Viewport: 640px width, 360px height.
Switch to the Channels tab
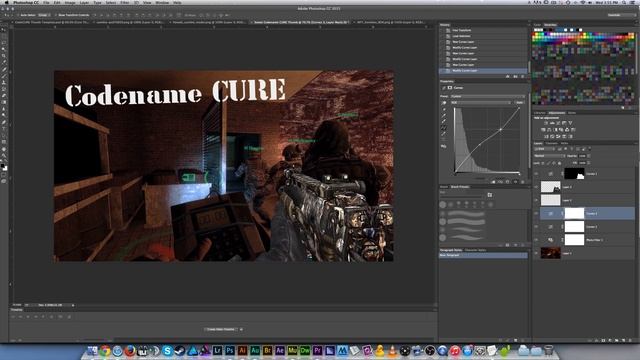[551, 143]
